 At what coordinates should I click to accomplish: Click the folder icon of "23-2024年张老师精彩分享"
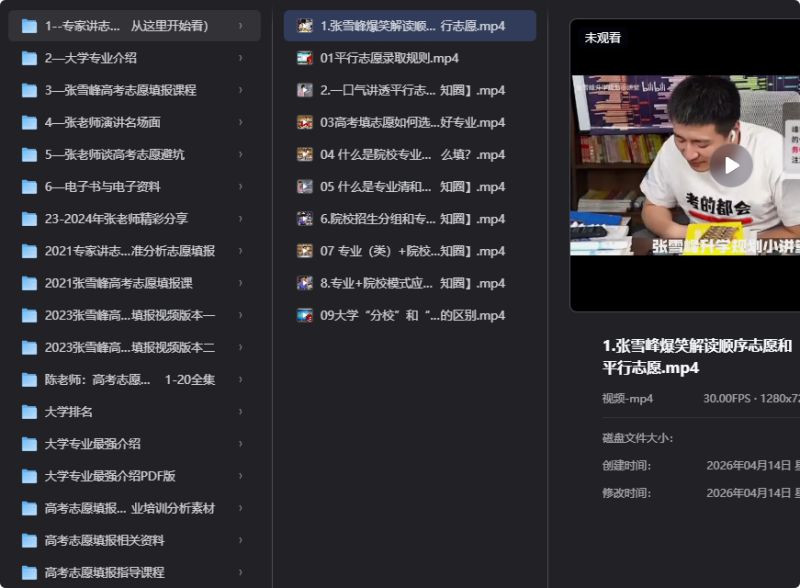tap(28, 219)
